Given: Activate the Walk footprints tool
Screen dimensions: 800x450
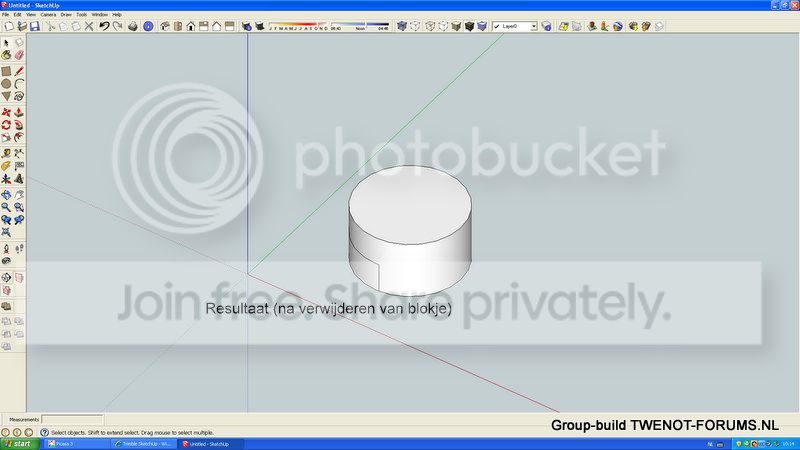Looking at the screenshot, I should tap(19, 248).
